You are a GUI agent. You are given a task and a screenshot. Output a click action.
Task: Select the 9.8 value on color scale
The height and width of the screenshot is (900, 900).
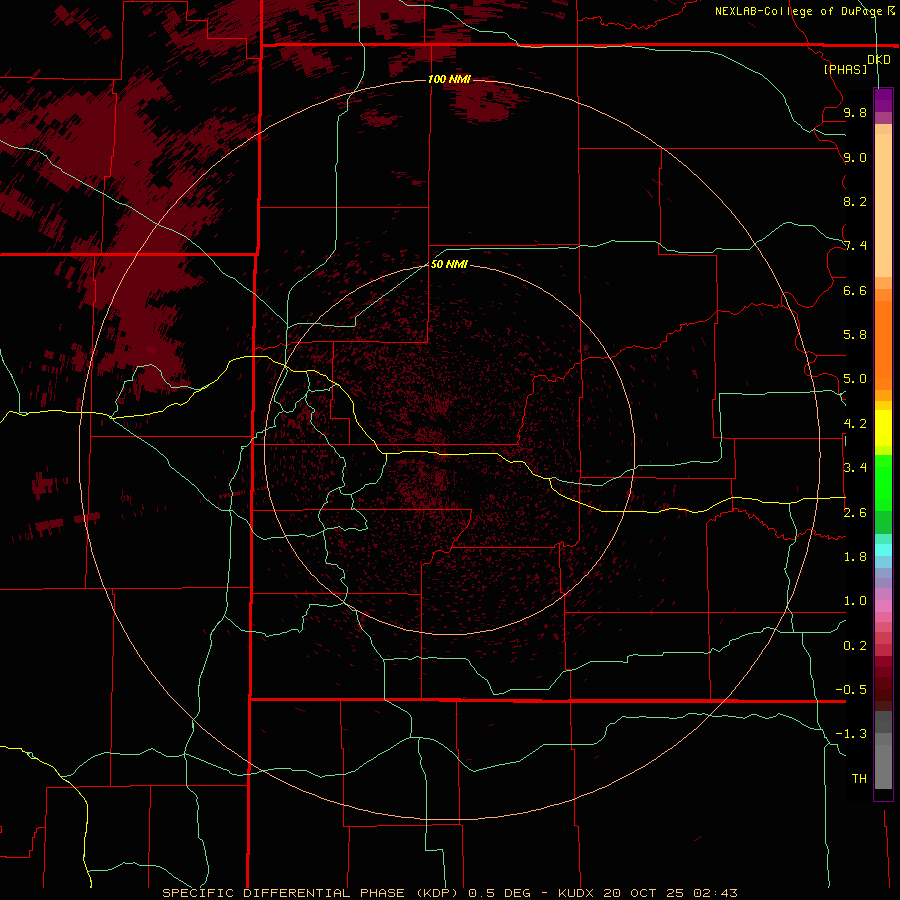[x=855, y=112]
